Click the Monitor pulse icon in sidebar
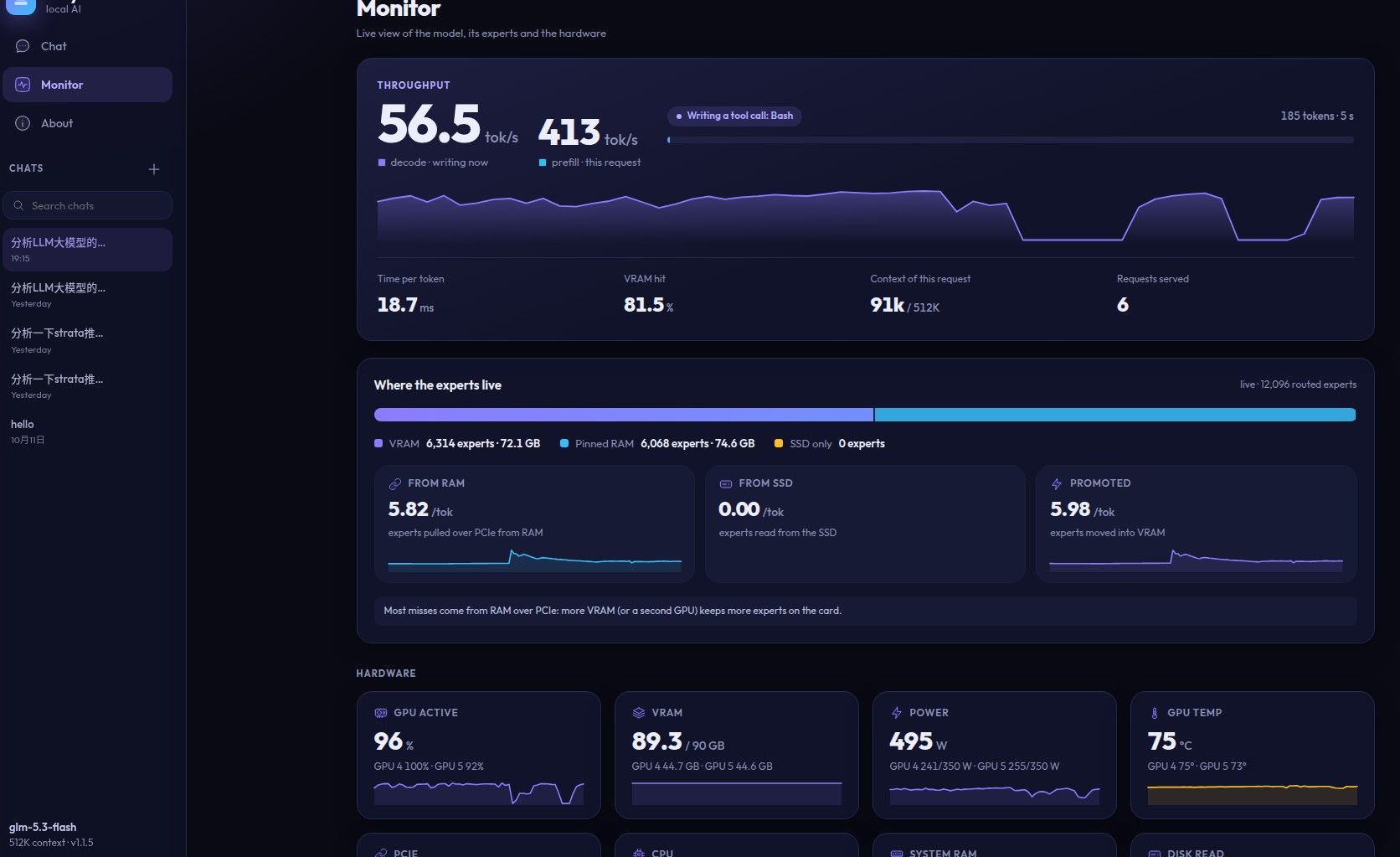This screenshot has width=1400, height=857. click(x=23, y=85)
